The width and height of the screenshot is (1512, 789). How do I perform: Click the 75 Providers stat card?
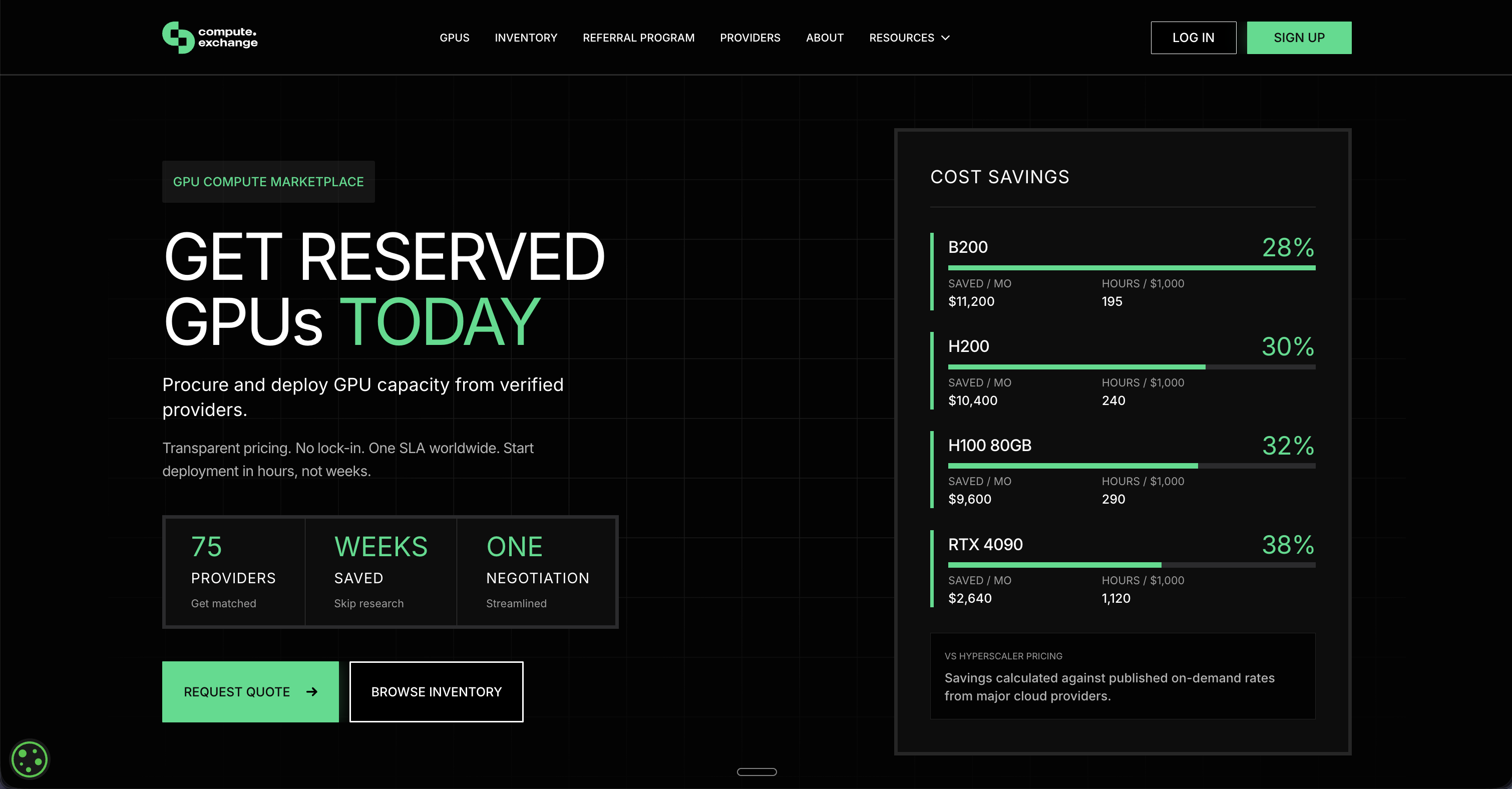pyautogui.click(x=235, y=571)
